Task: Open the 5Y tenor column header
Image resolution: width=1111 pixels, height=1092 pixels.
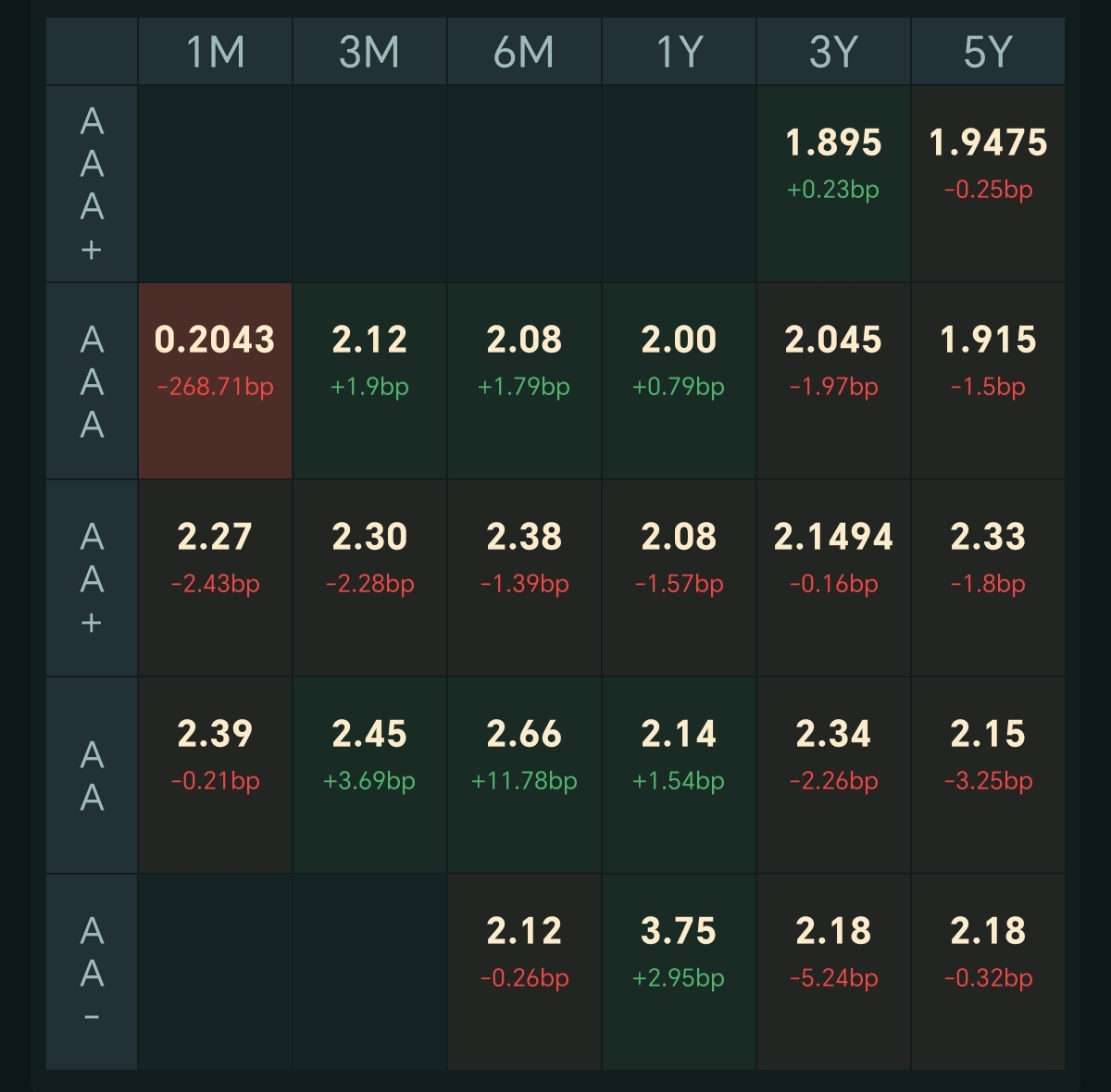Action: tap(988, 52)
